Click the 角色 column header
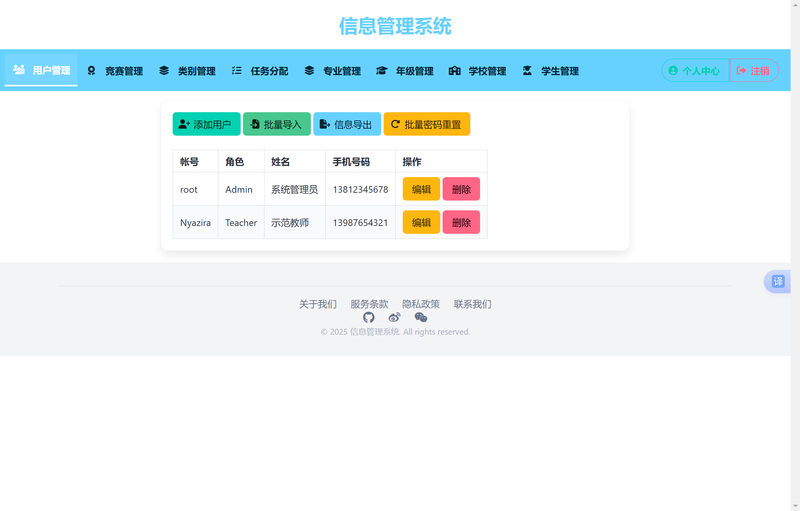Viewport: 800px width, 511px height. pyautogui.click(x=241, y=162)
